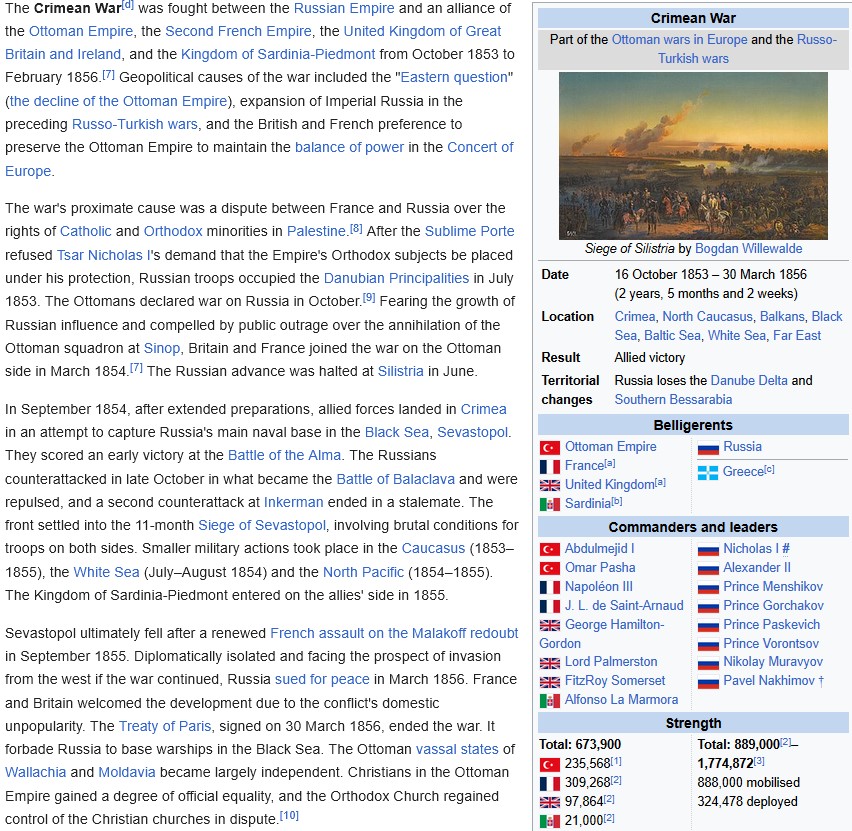Follow the Concert of Europe link
Screen dimensions: 852x831
tap(480, 147)
